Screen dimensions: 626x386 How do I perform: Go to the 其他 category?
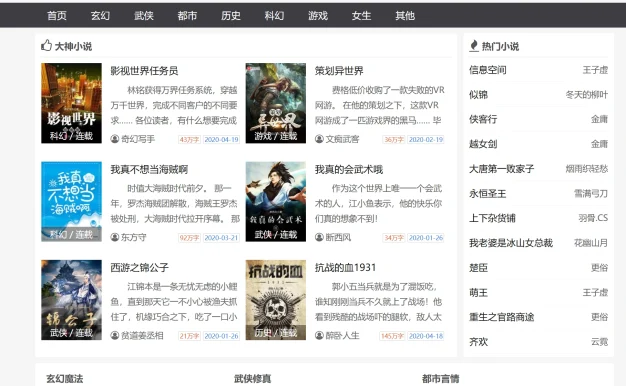[405, 16]
